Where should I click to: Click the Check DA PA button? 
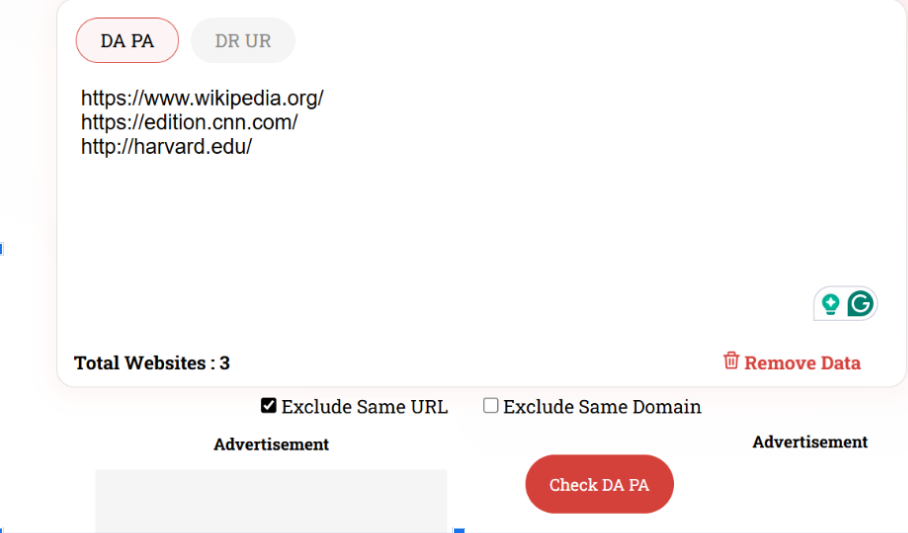click(x=599, y=484)
